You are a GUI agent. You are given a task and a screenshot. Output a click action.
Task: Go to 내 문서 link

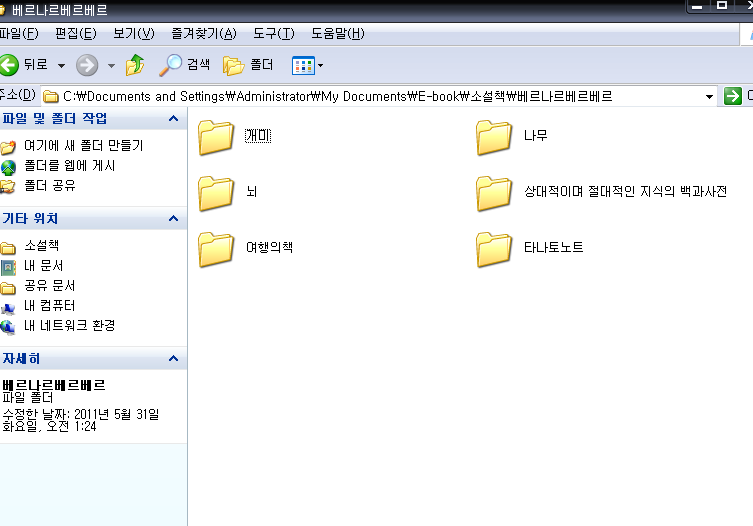tap(44, 266)
